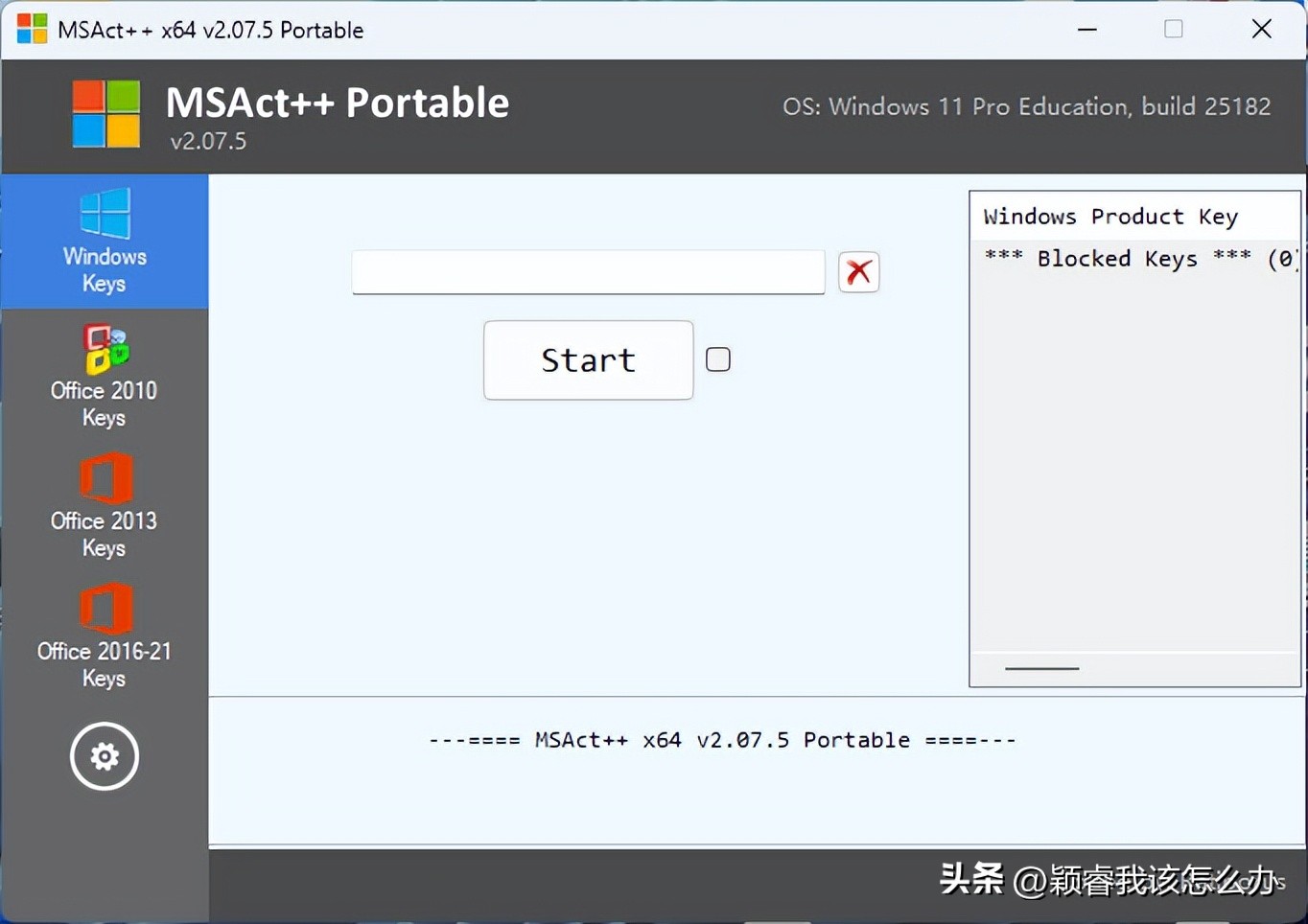Open the Office 2013 Keys section

click(105, 506)
